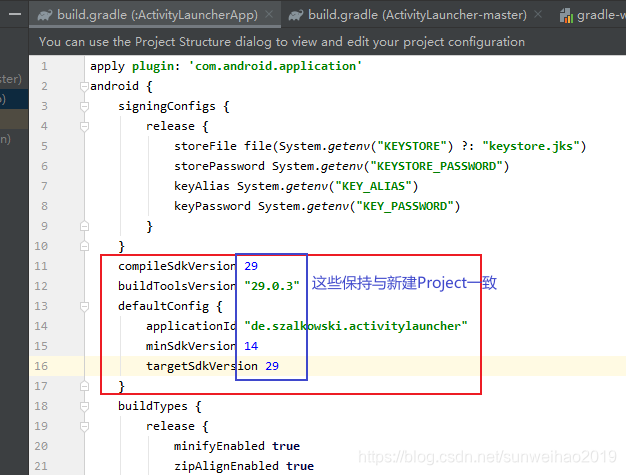Click the "keystore.jks" string on line 5
The height and width of the screenshot is (475, 626).
point(531,146)
